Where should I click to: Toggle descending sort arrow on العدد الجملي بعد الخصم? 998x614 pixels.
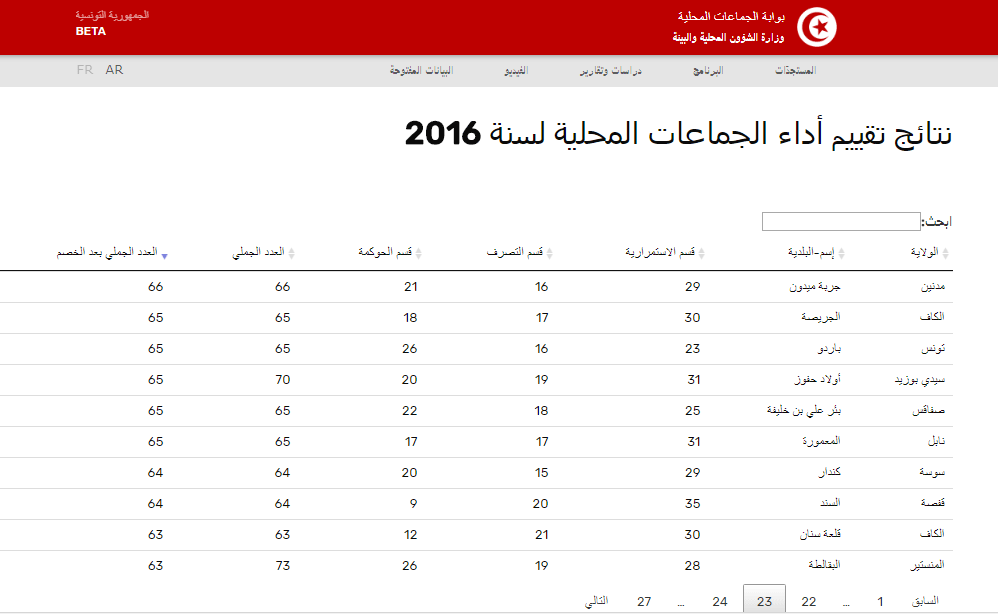pos(164,256)
